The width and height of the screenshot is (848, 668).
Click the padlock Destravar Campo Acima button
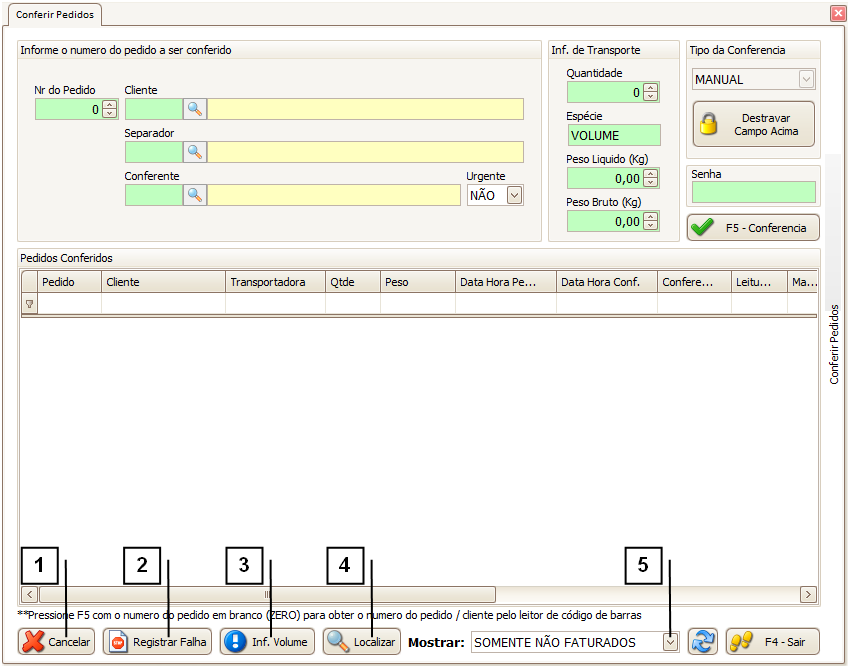[753, 124]
